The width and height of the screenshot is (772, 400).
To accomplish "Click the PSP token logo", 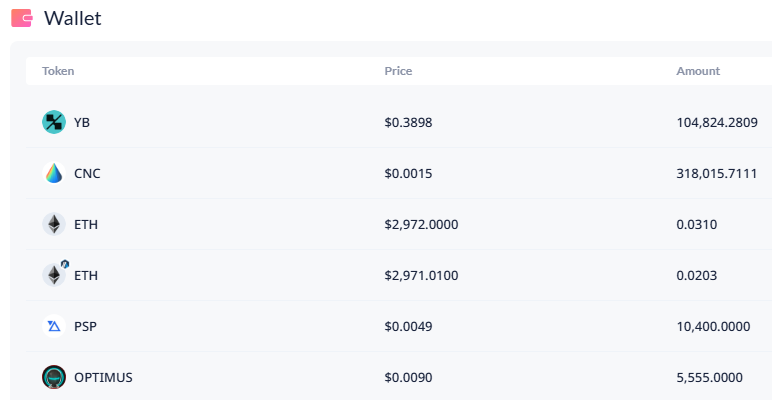I will [x=54, y=326].
